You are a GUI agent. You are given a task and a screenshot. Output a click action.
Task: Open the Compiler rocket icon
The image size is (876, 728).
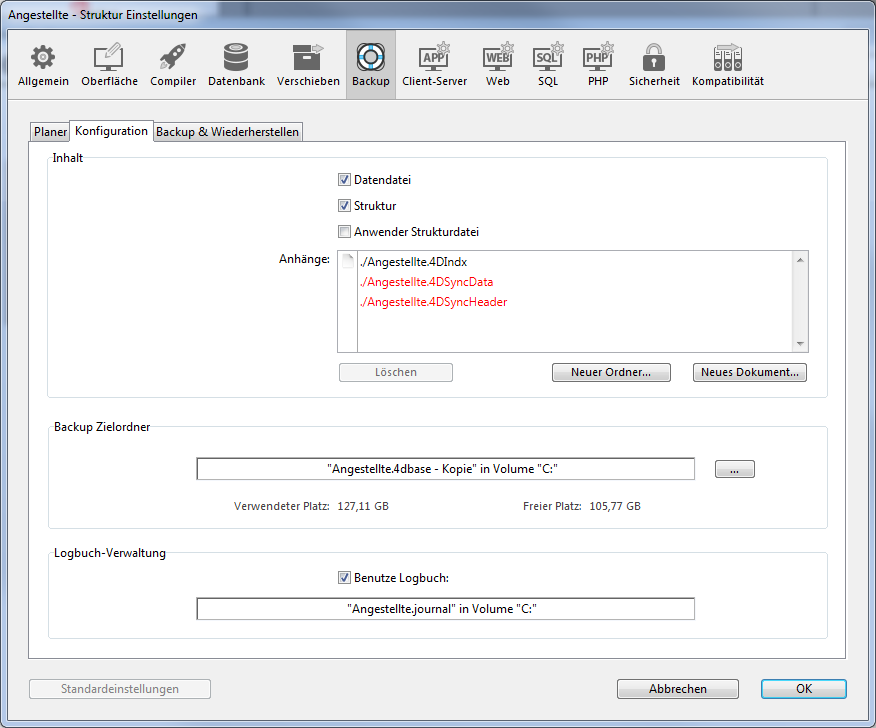pos(173,65)
